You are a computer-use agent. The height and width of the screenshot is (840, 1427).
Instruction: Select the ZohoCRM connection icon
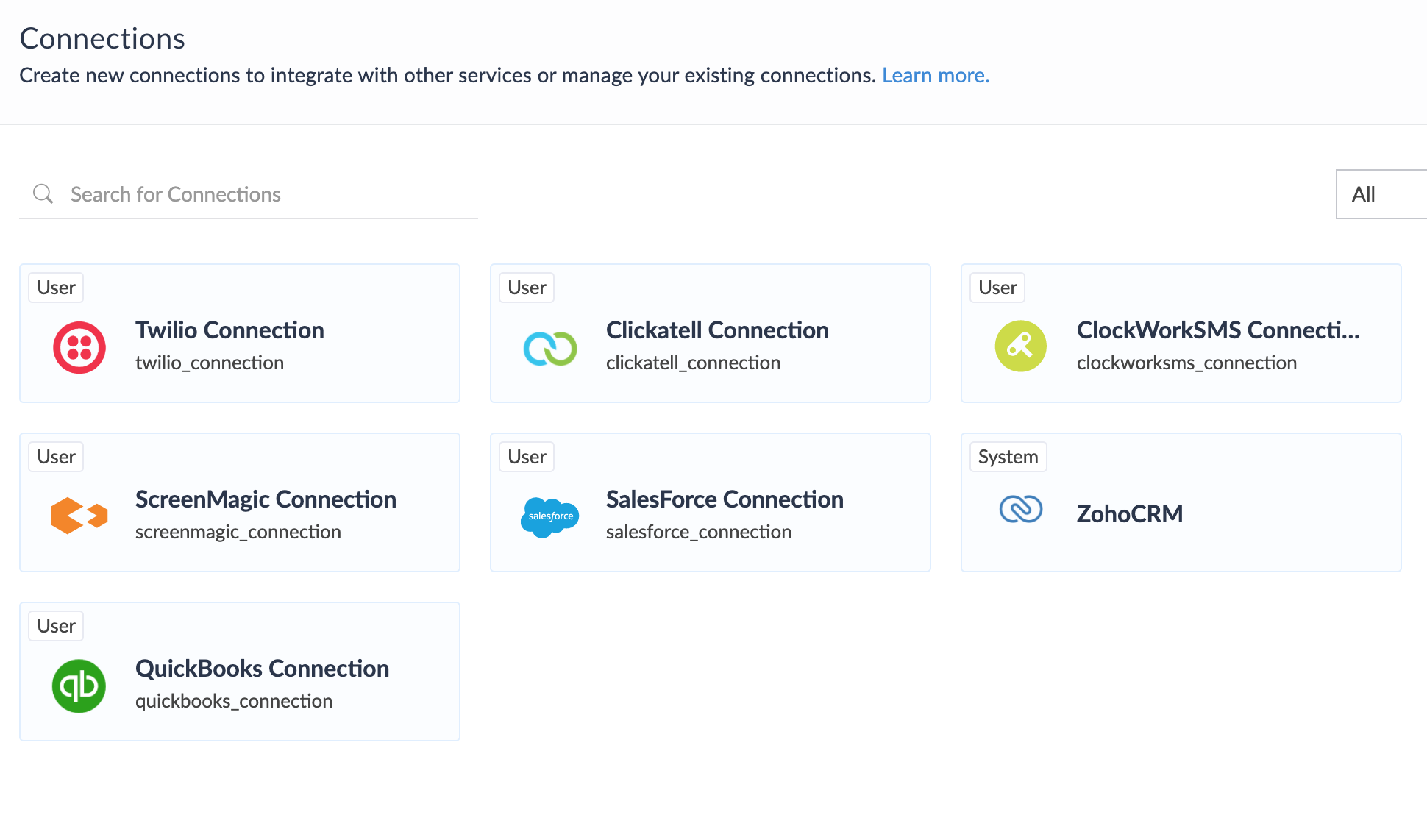[1020, 508]
